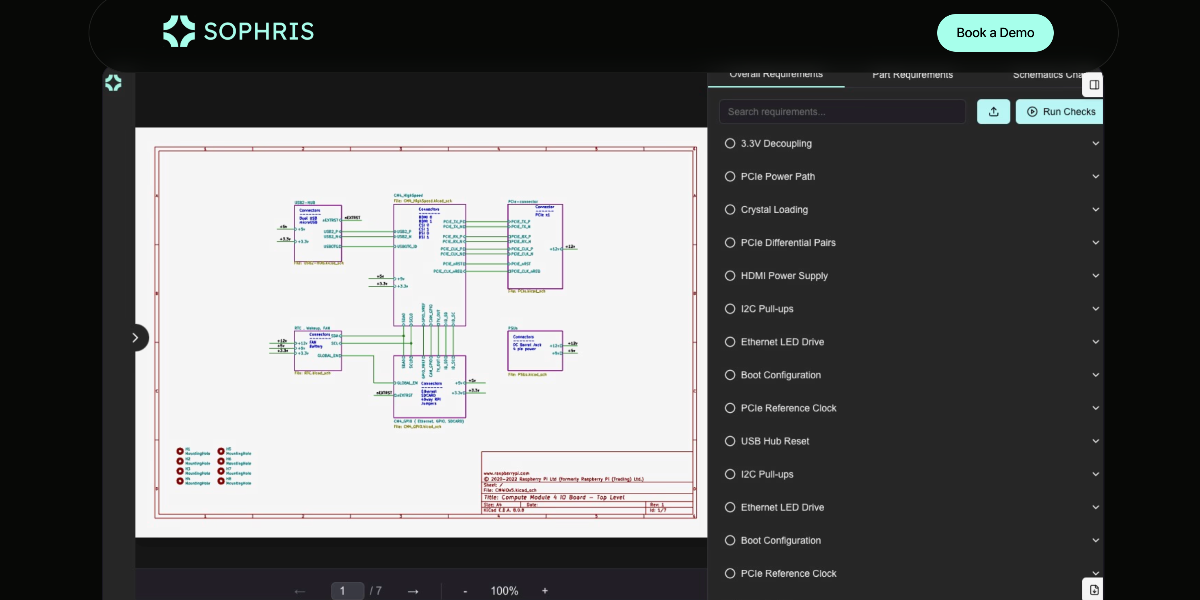Screen dimensions: 1200x600
Task: Expand the PCIe Power Path chevron
Action: (x=1095, y=177)
